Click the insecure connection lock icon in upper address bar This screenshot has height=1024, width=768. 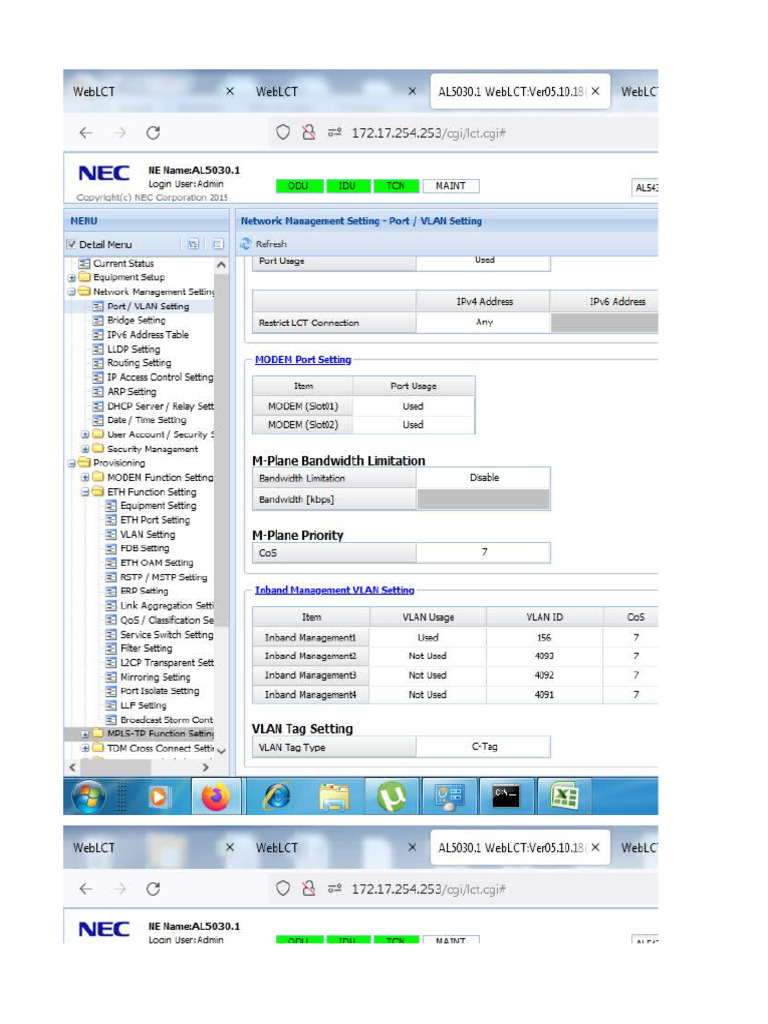[308, 133]
